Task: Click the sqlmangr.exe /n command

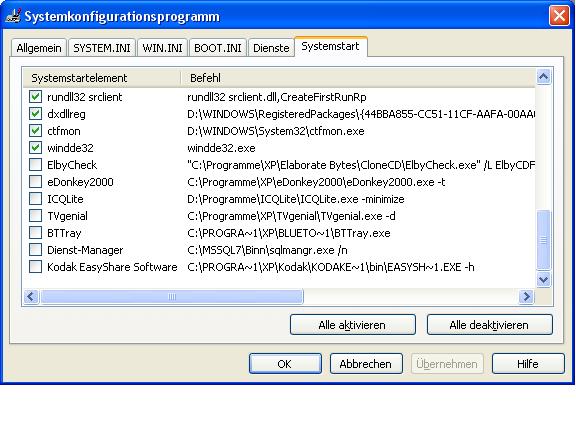Action: click(267, 250)
